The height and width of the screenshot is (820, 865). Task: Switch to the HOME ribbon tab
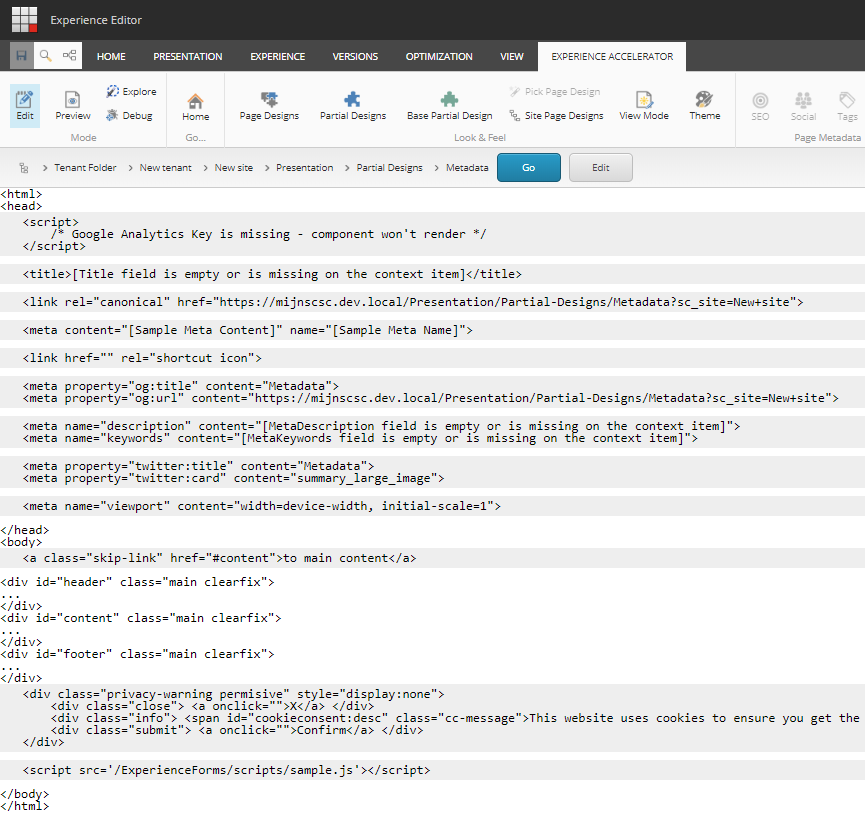111,56
